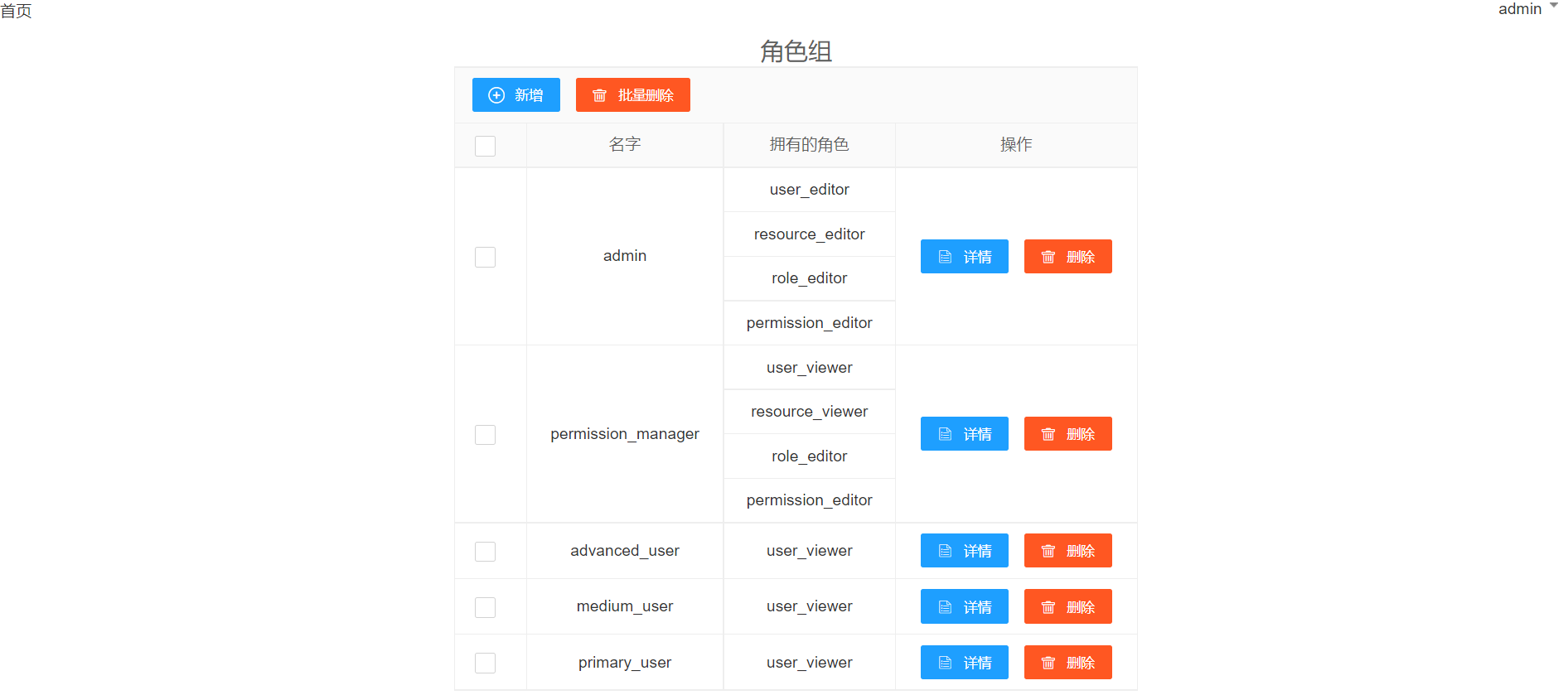Screen dimensions: 1568x695
Task: Click the admin username in top bar
Action: (1520, 9)
